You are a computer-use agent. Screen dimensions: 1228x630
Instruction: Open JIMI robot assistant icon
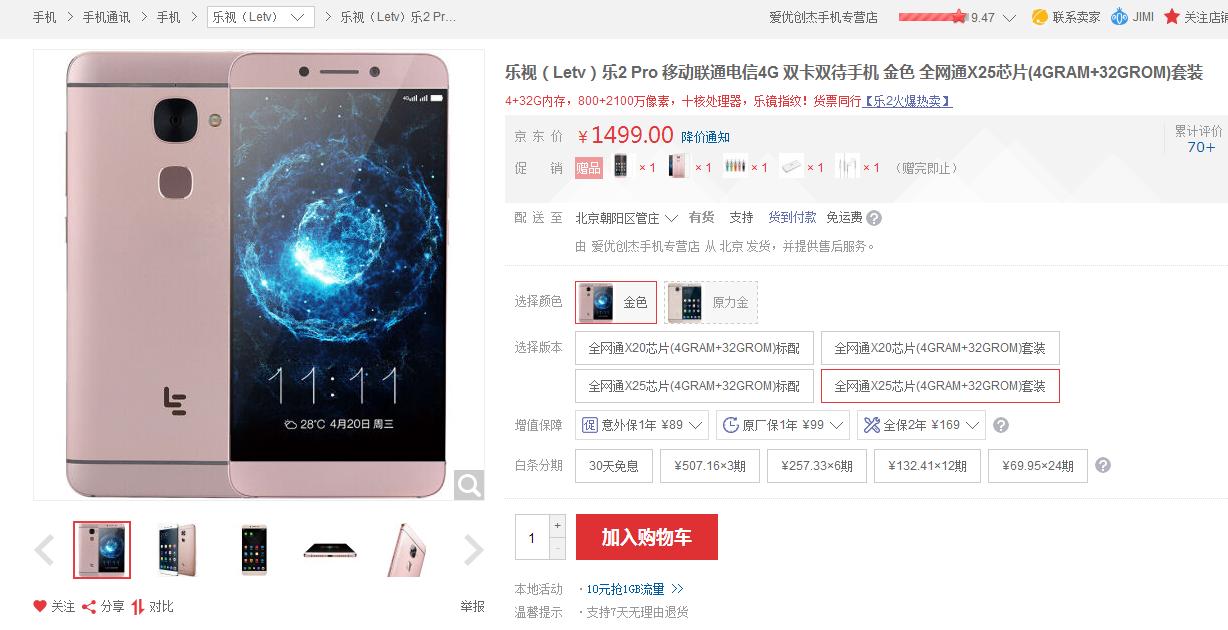point(1119,17)
